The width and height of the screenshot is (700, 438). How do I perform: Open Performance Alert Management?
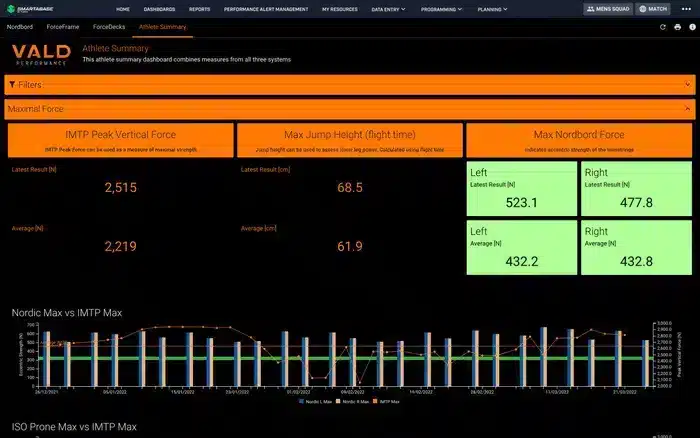266,9
